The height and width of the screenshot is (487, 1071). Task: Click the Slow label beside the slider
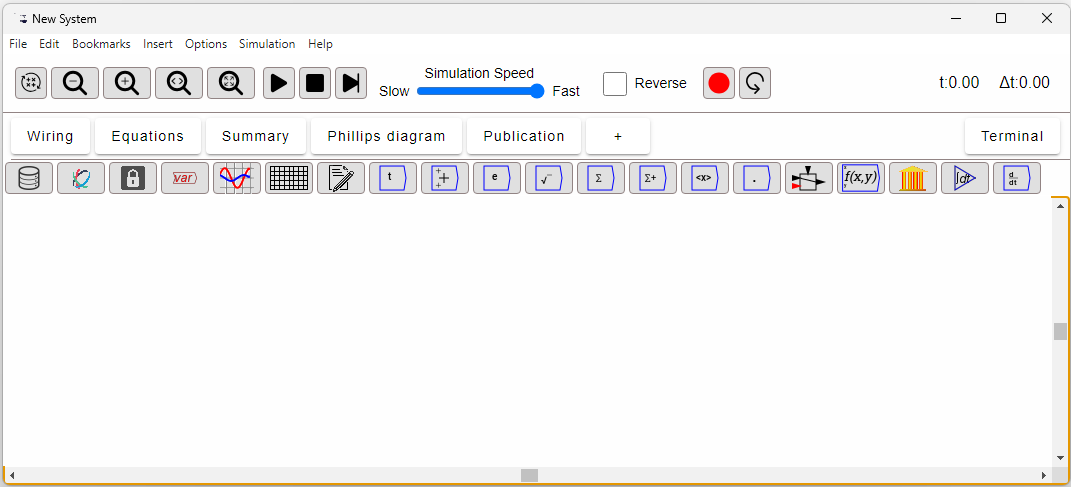tap(394, 91)
